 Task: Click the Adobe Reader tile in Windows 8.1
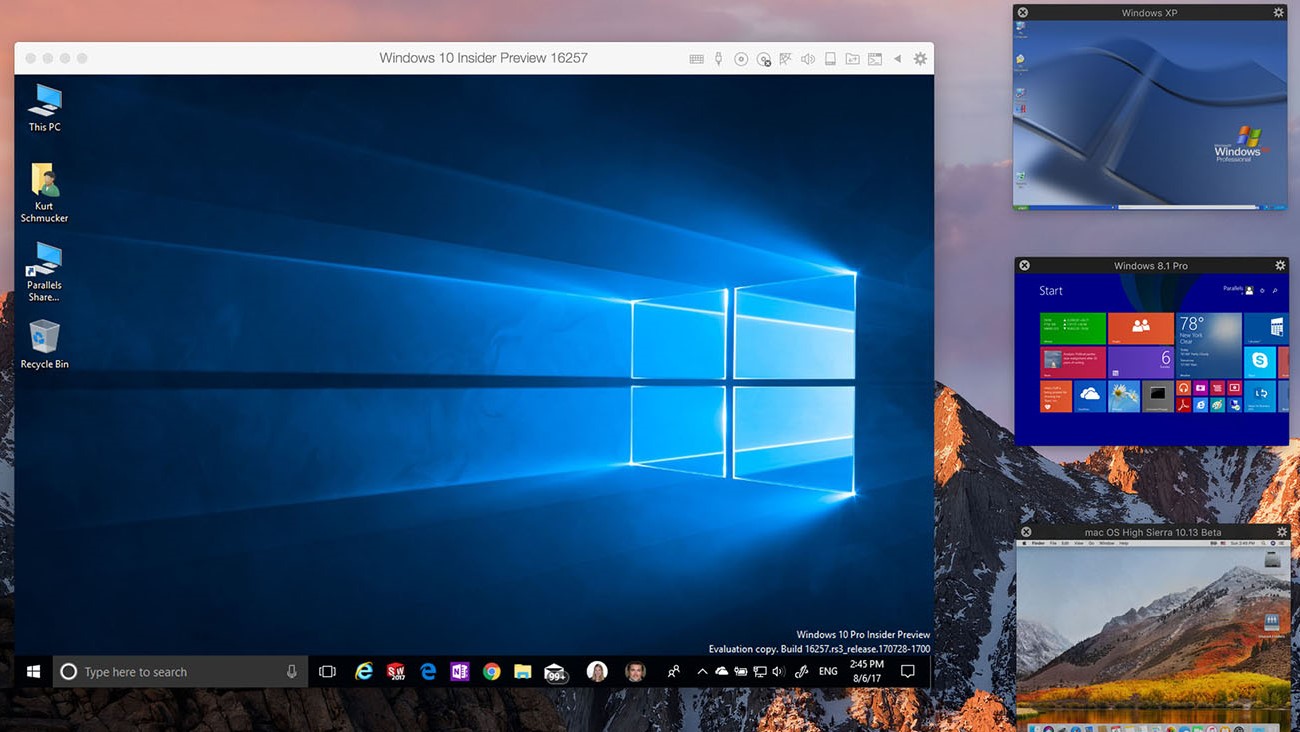pyautogui.click(x=1183, y=405)
